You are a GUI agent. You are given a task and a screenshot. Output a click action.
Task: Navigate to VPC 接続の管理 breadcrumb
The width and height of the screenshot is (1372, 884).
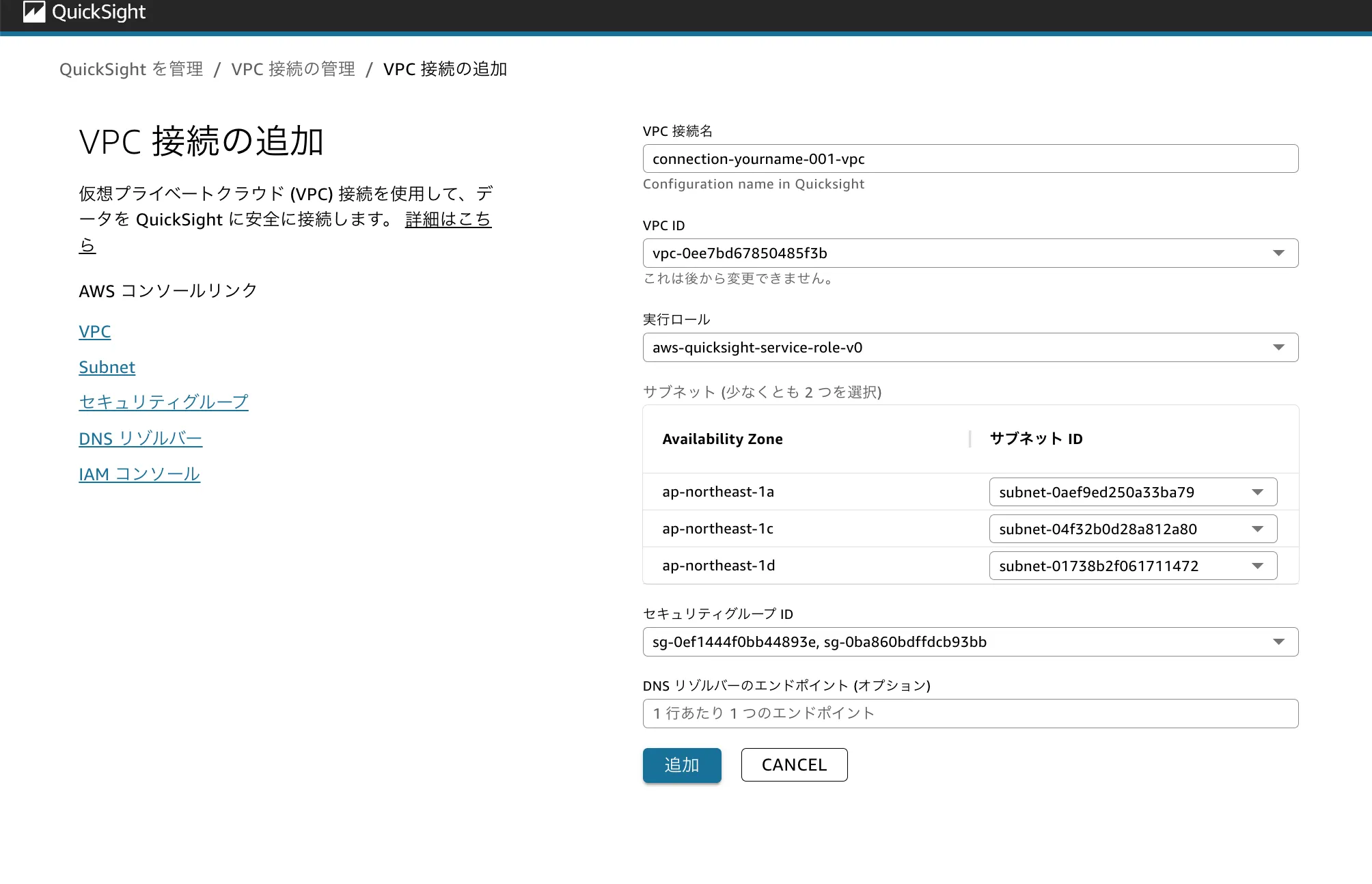(293, 70)
